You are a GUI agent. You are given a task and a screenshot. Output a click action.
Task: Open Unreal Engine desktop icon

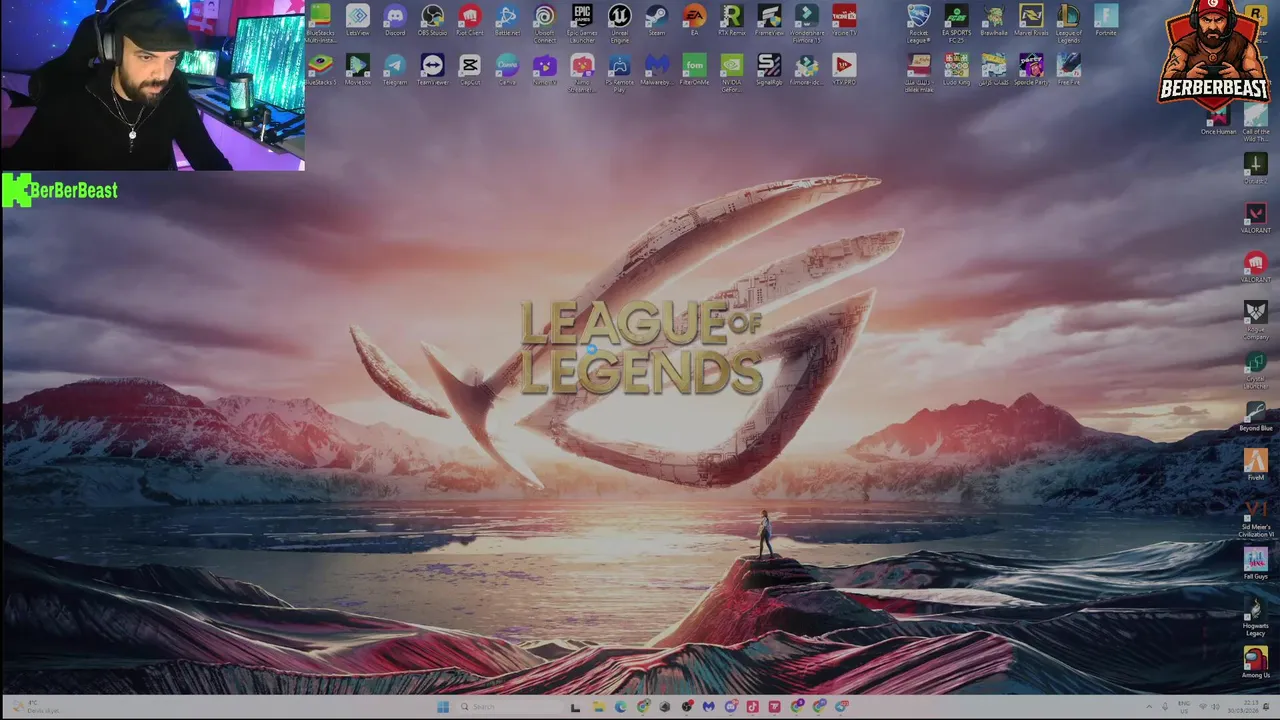click(620, 22)
